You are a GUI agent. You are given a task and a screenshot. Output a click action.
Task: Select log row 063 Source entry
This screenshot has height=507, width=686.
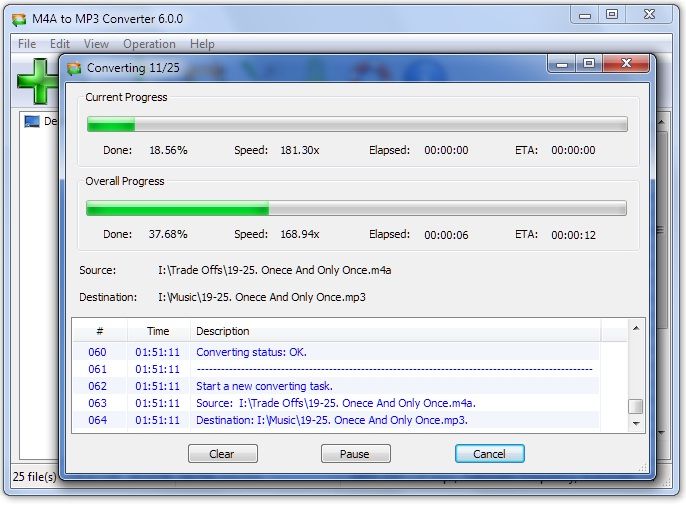(x=336, y=403)
